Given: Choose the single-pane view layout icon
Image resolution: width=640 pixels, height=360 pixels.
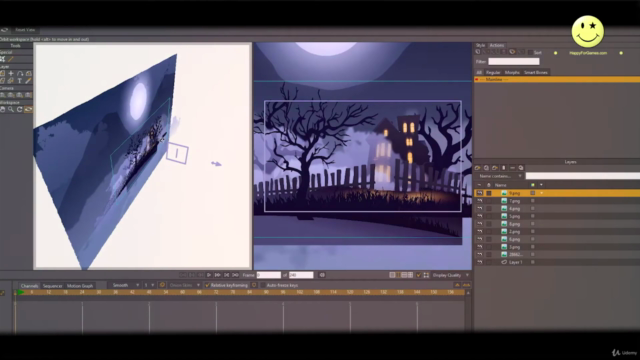Looking at the screenshot, I should point(392,275).
